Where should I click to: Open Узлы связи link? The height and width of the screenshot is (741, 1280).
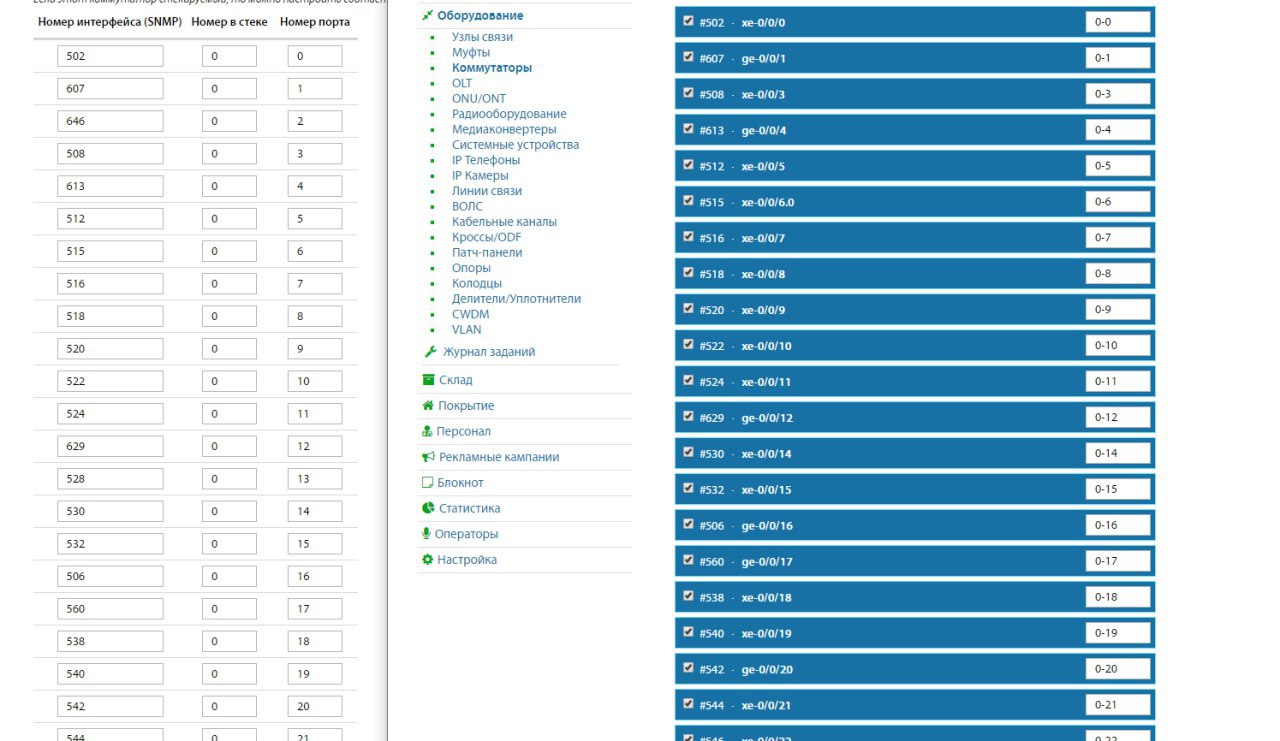(482, 37)
